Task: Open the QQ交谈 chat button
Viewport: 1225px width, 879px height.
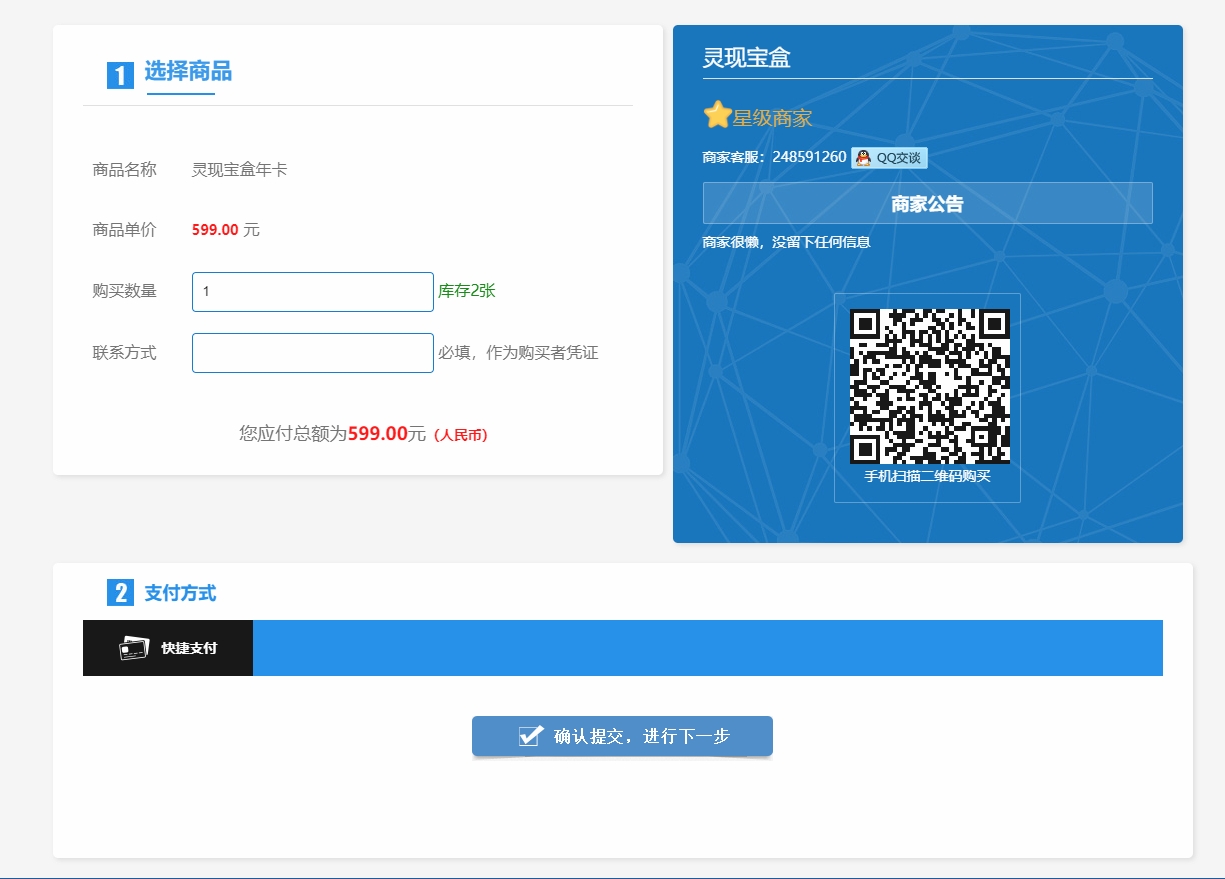Action: click(x=889, y=157)
